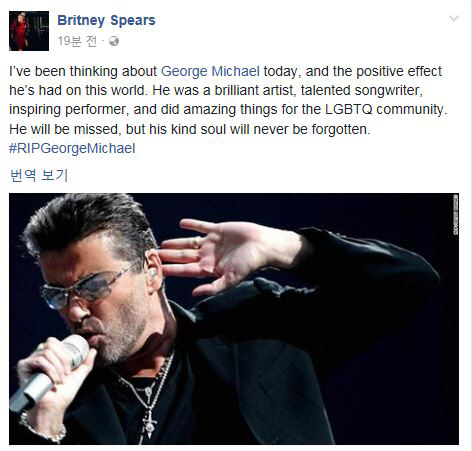The height and width of the screenshot is (451, 472).
Task: Open the #RIPGeorgeMichael hashtag
Action: coord(72,148)
